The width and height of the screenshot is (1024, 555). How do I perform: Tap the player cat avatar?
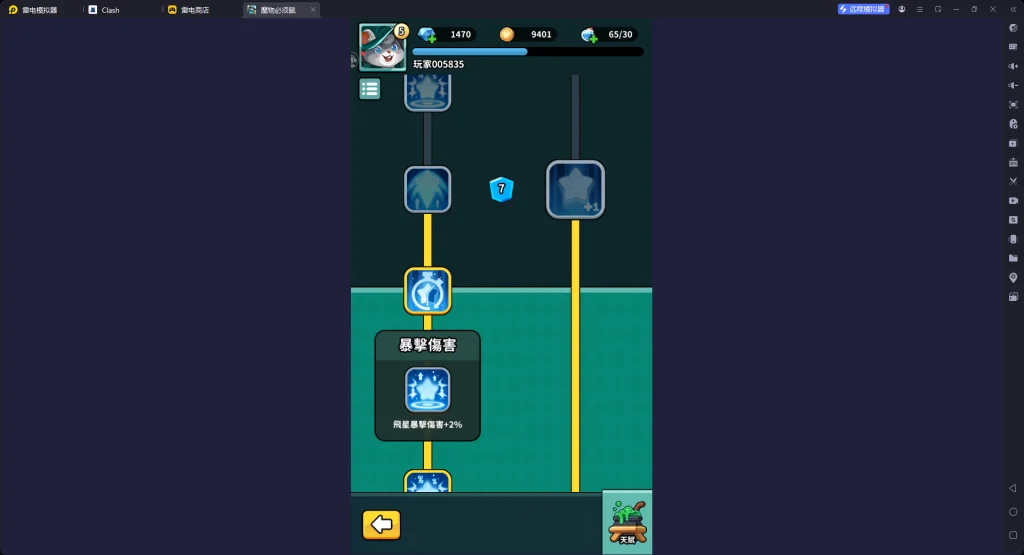click(x=383, y=47)
